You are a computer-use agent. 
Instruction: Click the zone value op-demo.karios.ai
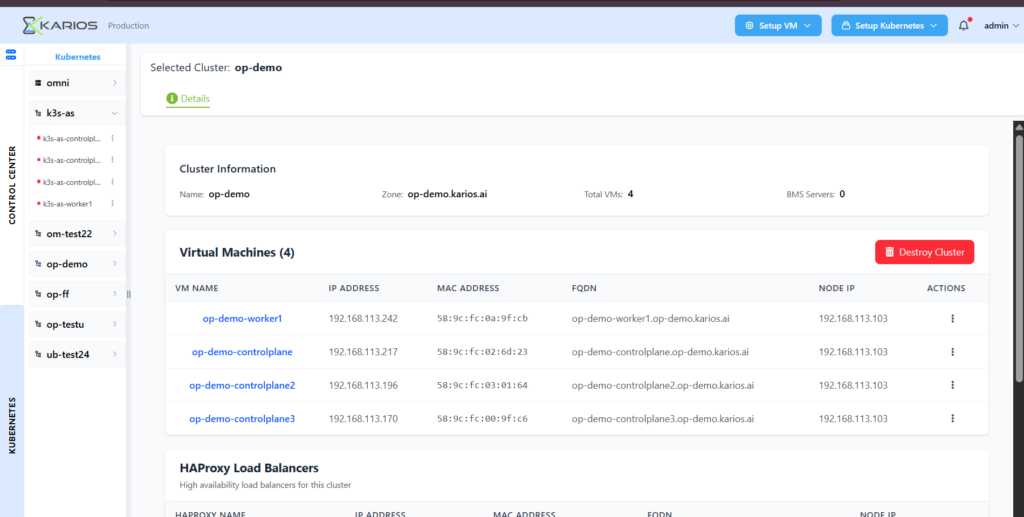(447, 194)
